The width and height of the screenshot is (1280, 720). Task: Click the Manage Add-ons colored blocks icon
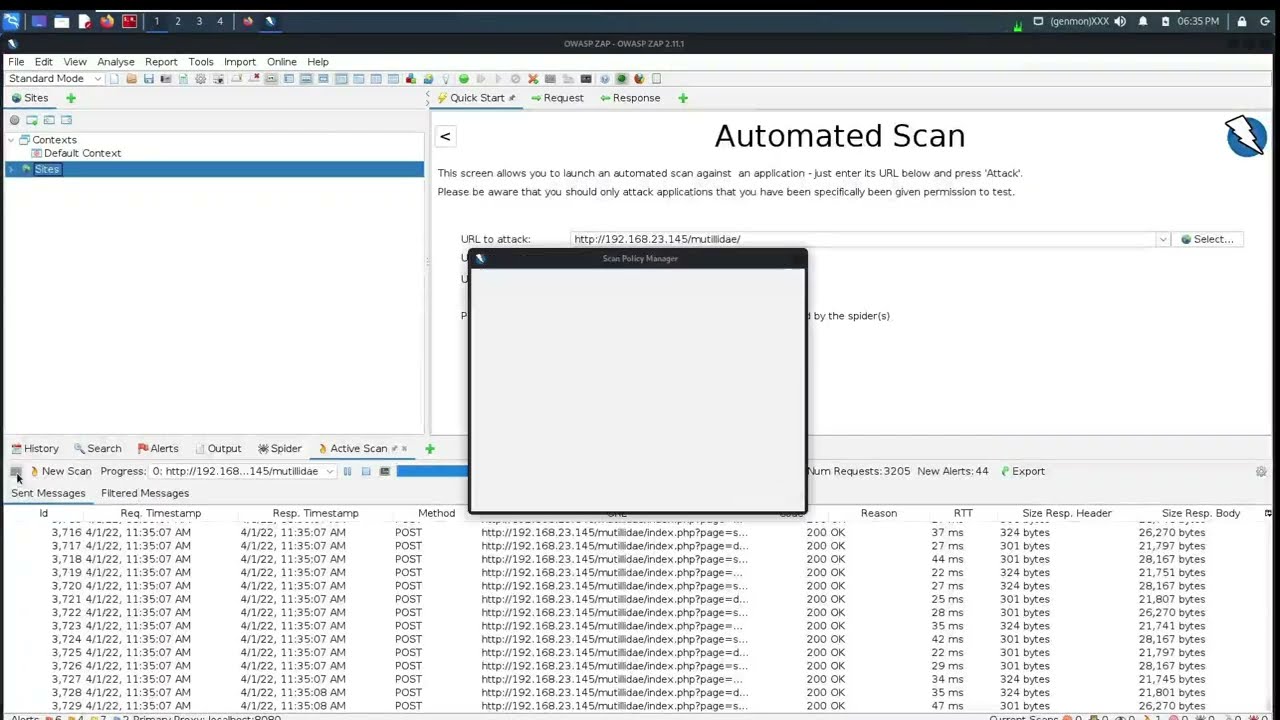pyautogui.click(x=410, y=79)
